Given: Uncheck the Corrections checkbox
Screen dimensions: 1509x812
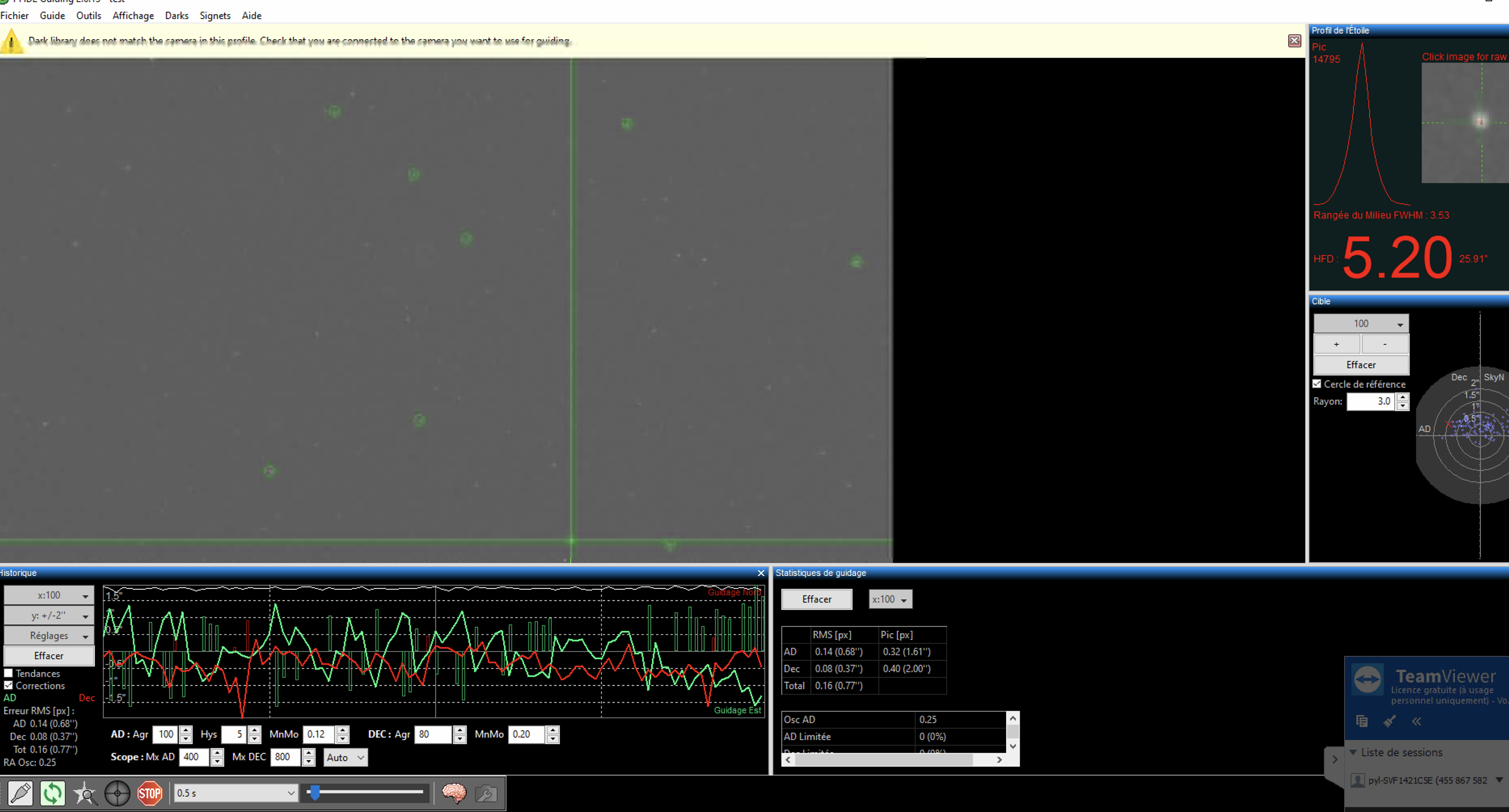Looking at the screenshot, I should pos(9,685).
